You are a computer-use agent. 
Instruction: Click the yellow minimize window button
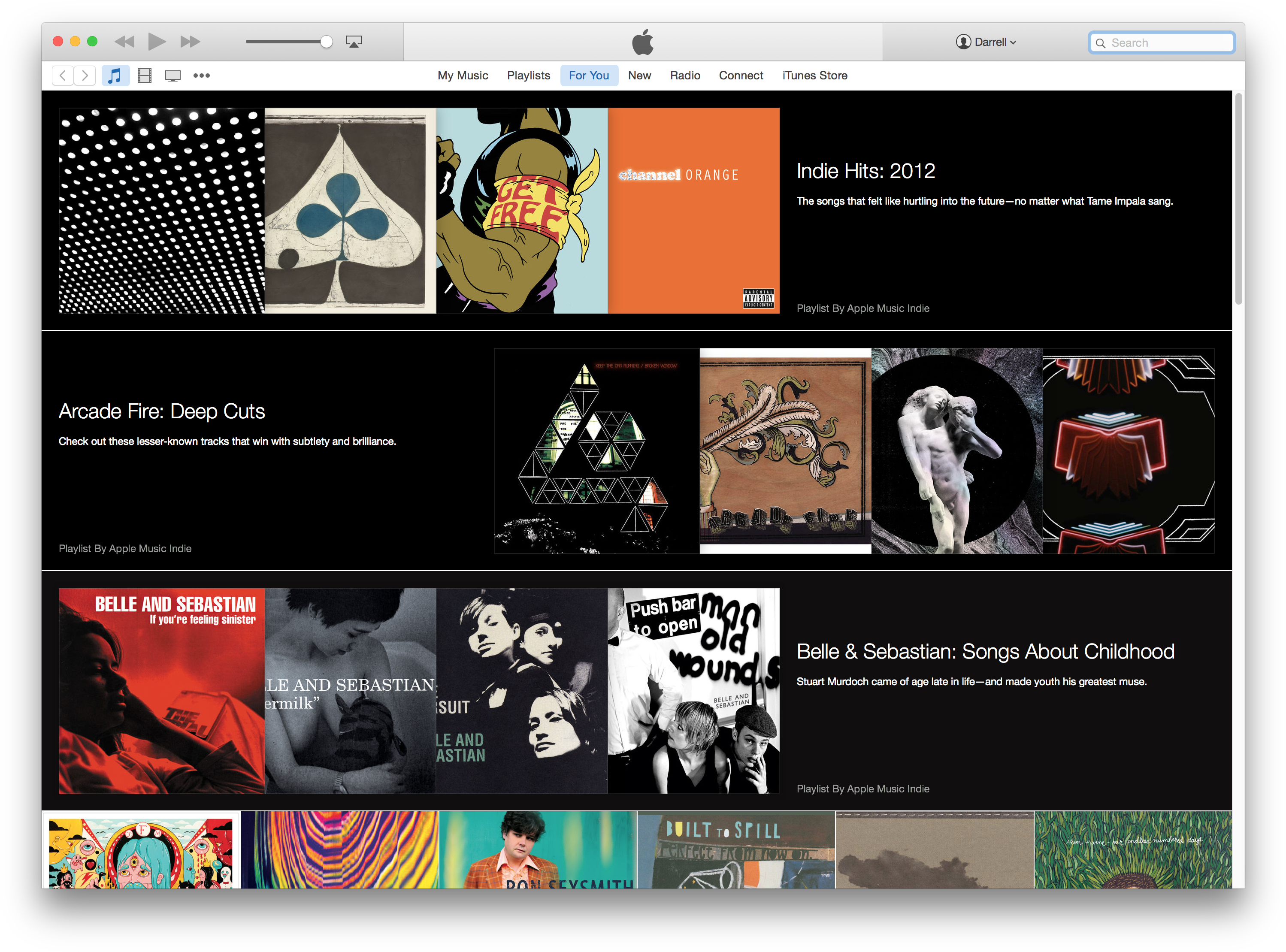(75, 42)
